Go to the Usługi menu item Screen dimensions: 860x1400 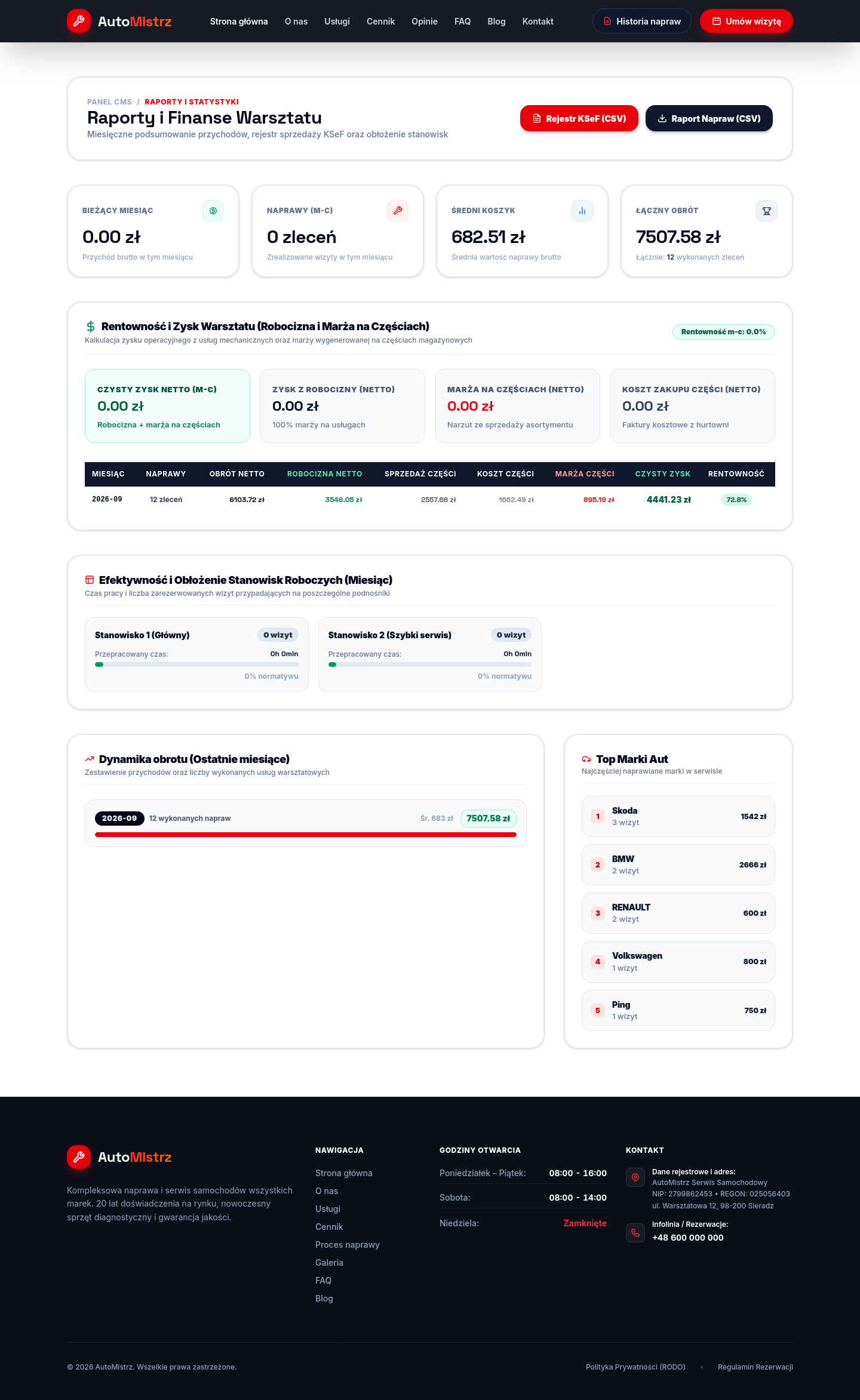click(337, 21)
